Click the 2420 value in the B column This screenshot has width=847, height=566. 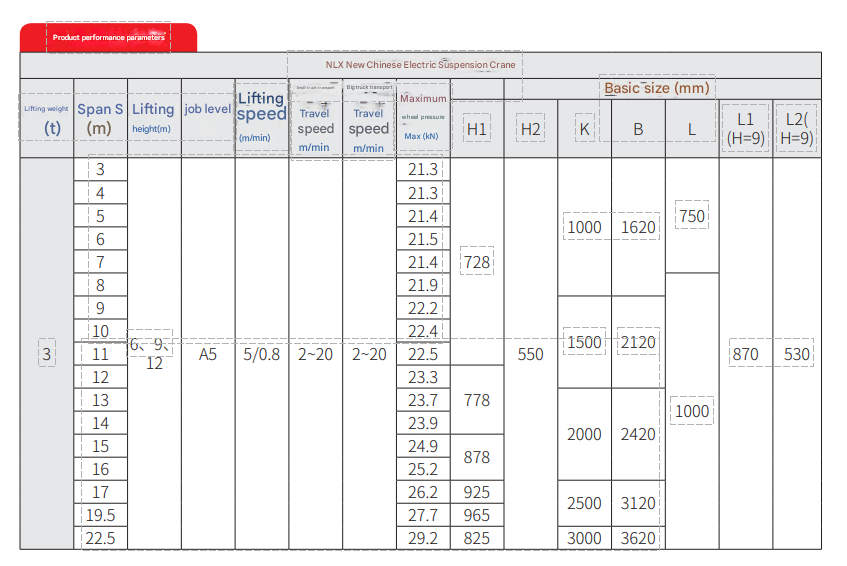click(638, 434)
